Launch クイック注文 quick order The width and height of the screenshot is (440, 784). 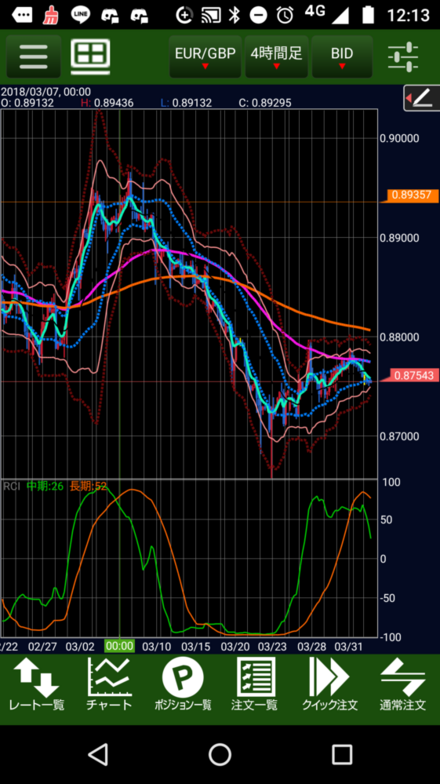(330, 685)
